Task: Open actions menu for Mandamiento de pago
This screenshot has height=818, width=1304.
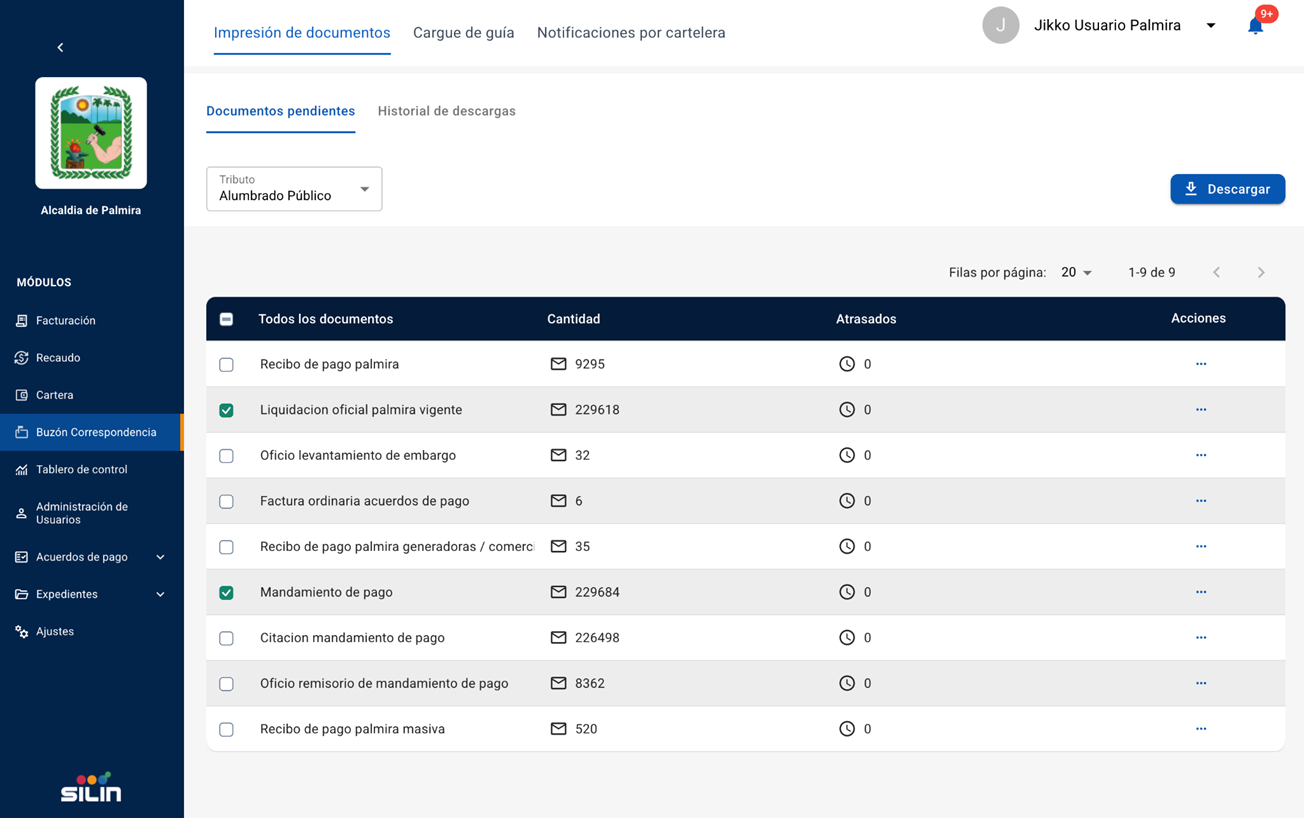Action: pyautogui.click(x=1200, y=592)
